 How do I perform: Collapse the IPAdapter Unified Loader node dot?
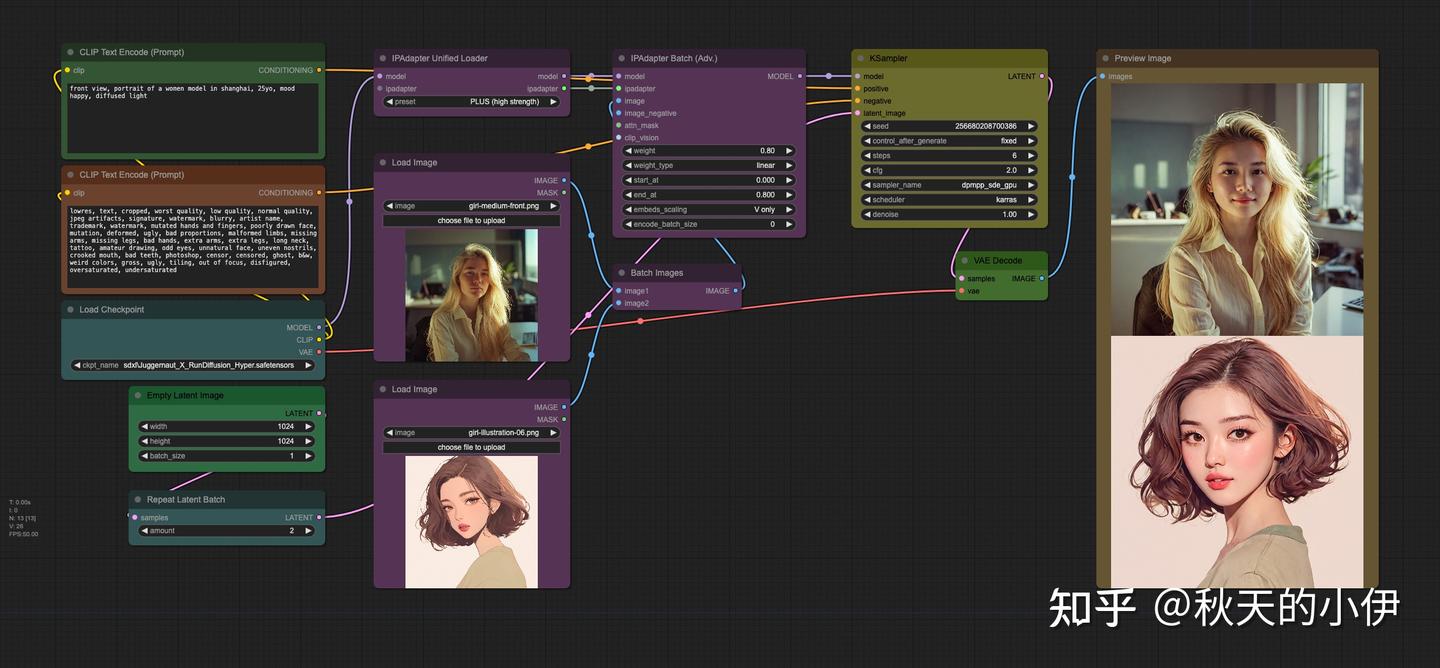pos(382,59)
